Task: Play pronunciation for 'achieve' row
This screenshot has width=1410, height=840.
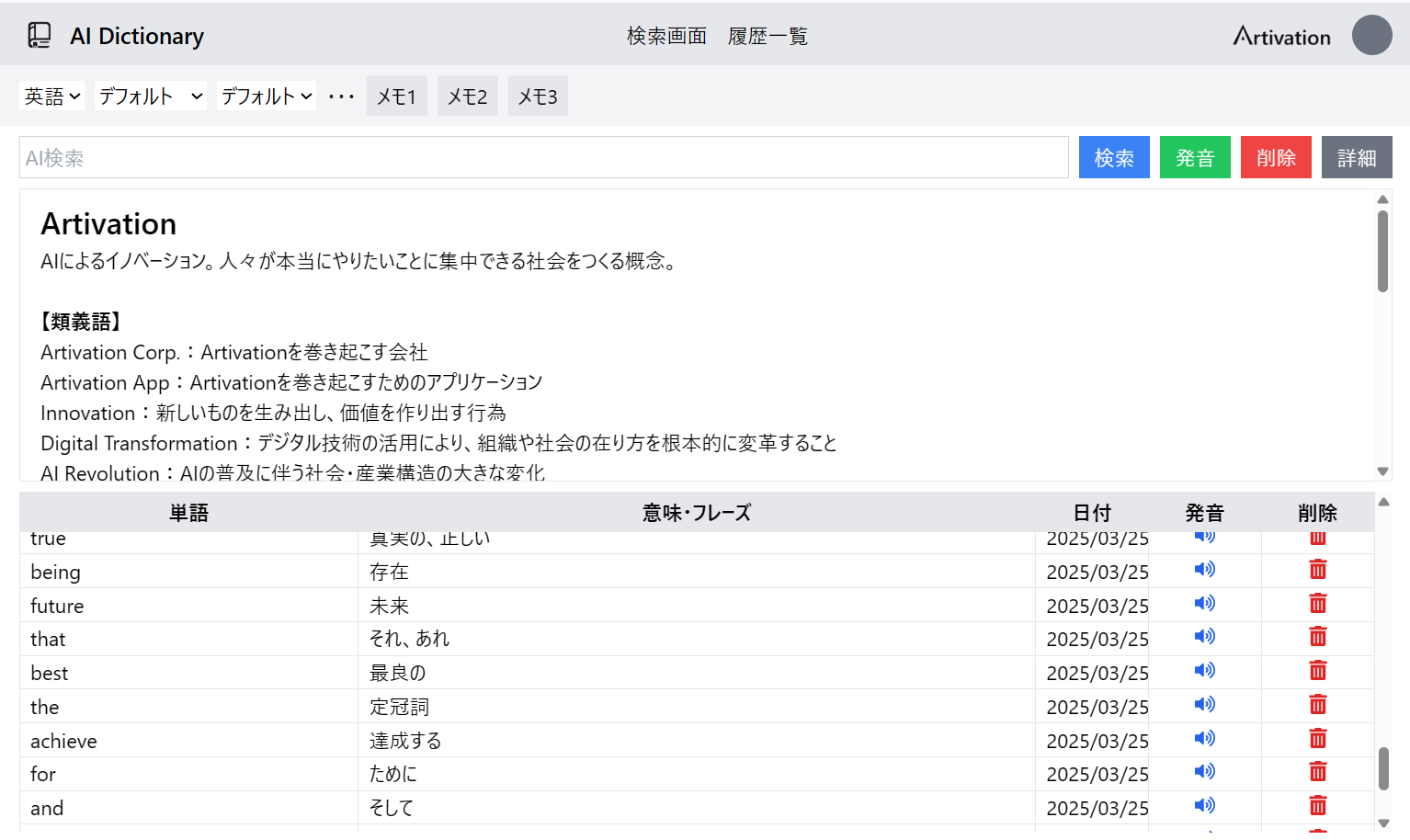Action: (x=1205, y=739)
